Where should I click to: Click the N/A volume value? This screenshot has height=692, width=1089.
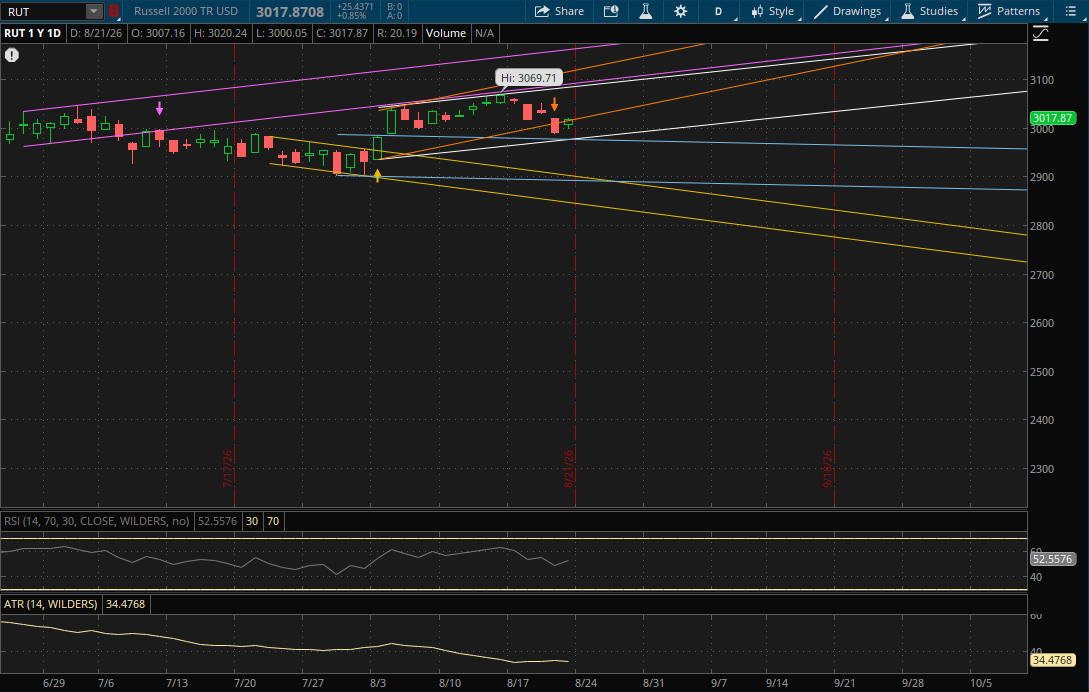click(485, 33)
